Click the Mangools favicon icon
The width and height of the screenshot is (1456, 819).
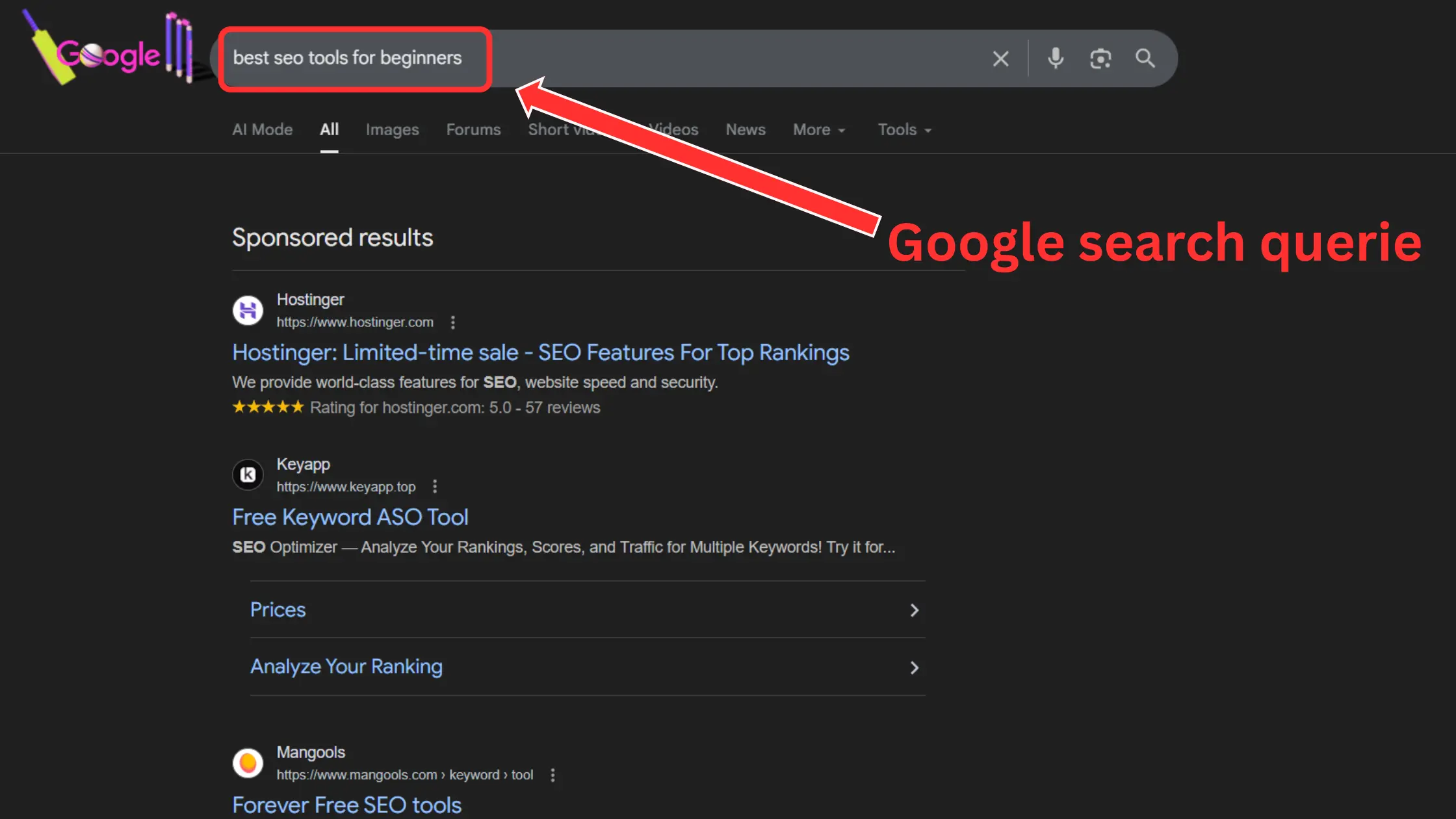pyautogui.click(x=248, y=763)
